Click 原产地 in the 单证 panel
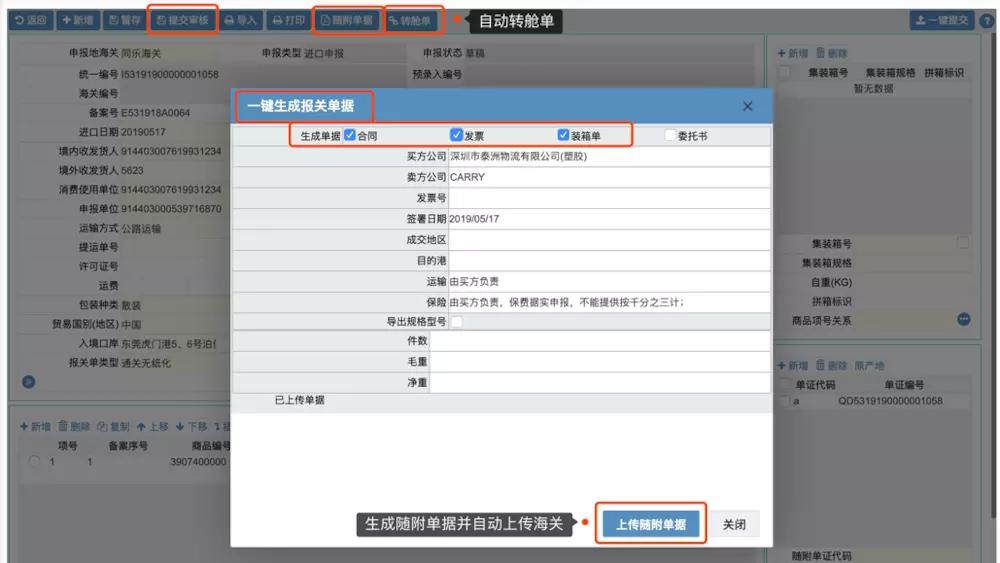Screen dimensions: 1000x563 point(869,366)
